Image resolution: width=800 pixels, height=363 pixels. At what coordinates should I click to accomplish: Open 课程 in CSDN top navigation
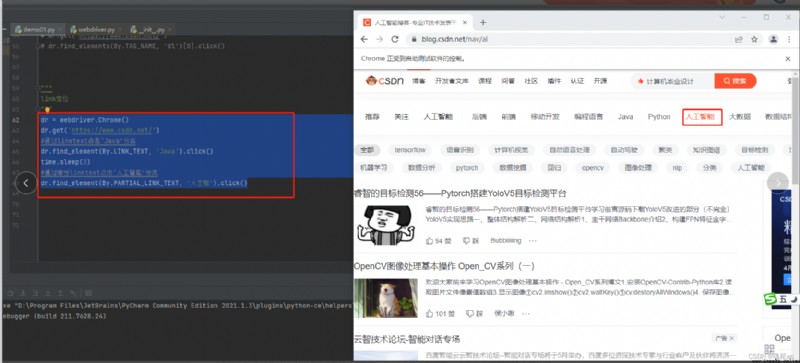[x=485, y=81]
